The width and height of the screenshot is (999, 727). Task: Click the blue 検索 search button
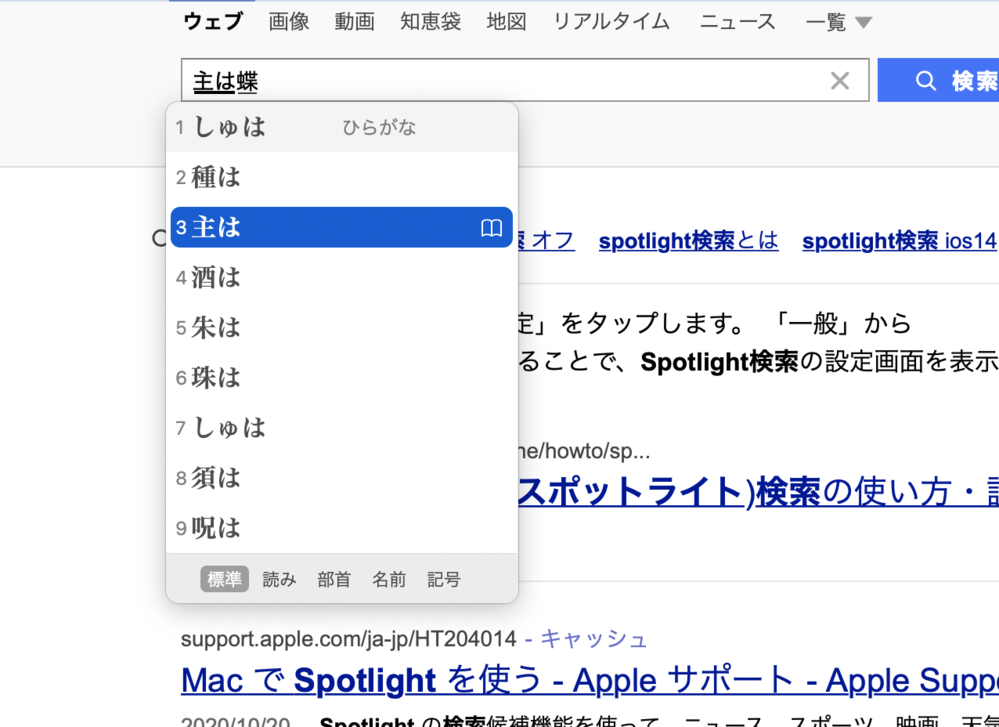[x=940, y=81]
